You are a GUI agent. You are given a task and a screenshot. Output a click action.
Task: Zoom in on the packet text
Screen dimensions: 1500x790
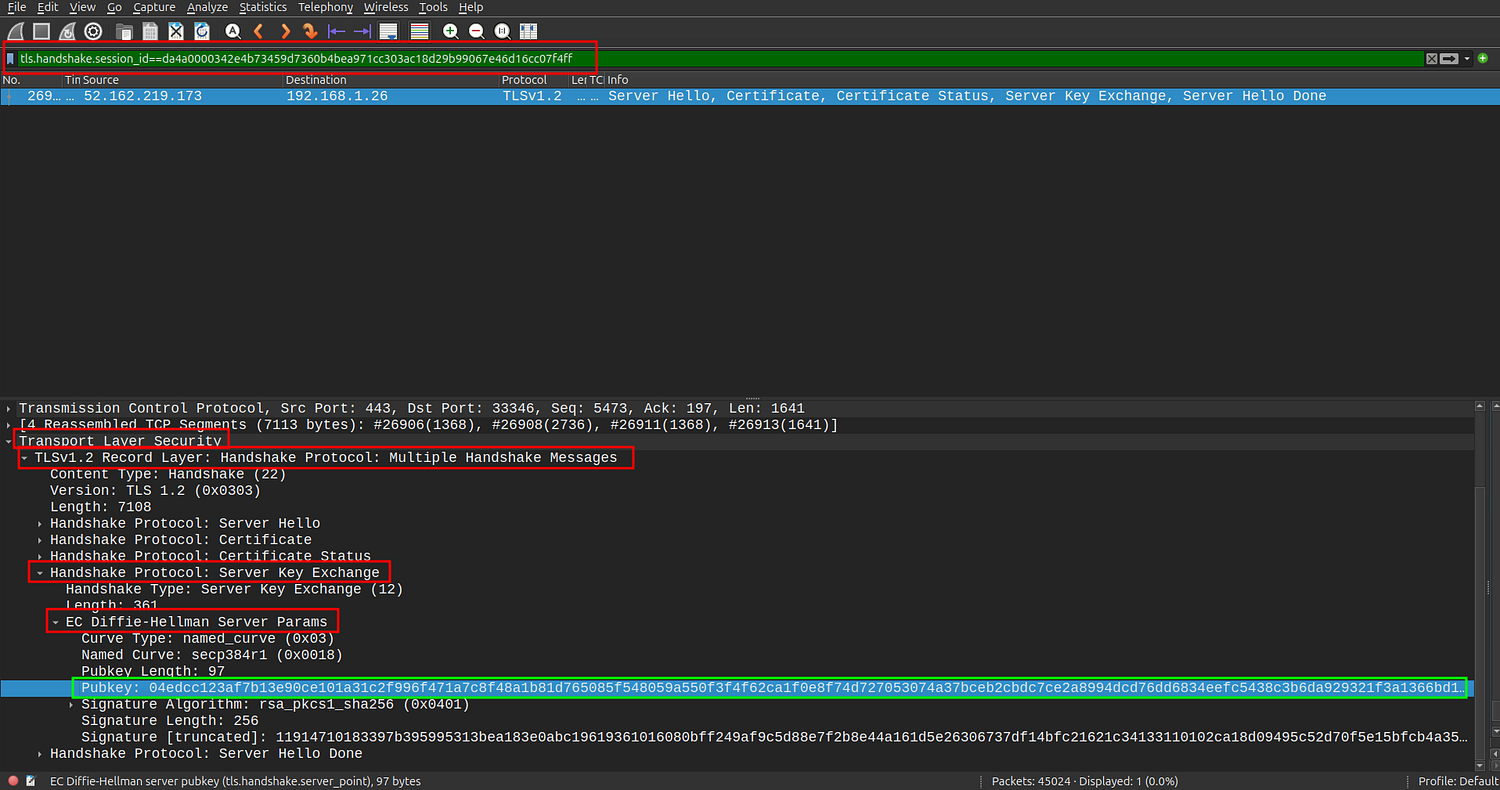[451, 31]
